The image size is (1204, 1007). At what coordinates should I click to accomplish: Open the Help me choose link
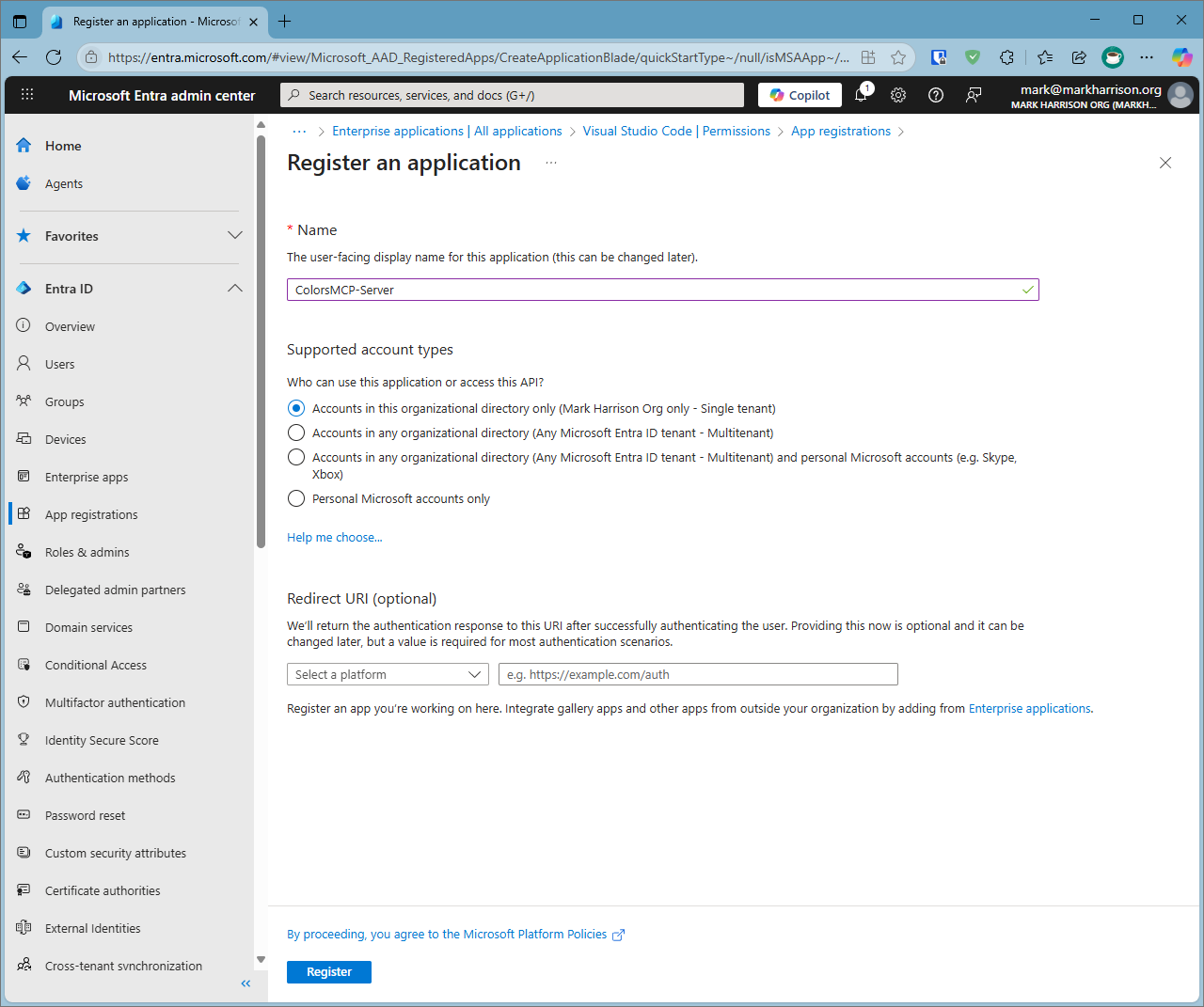[x=334, y=537]
